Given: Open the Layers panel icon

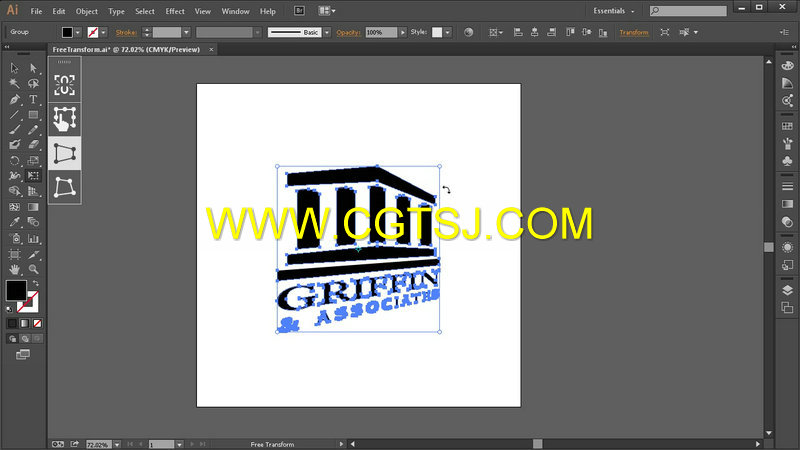Looking at the screenshot, I should point(787,290).
